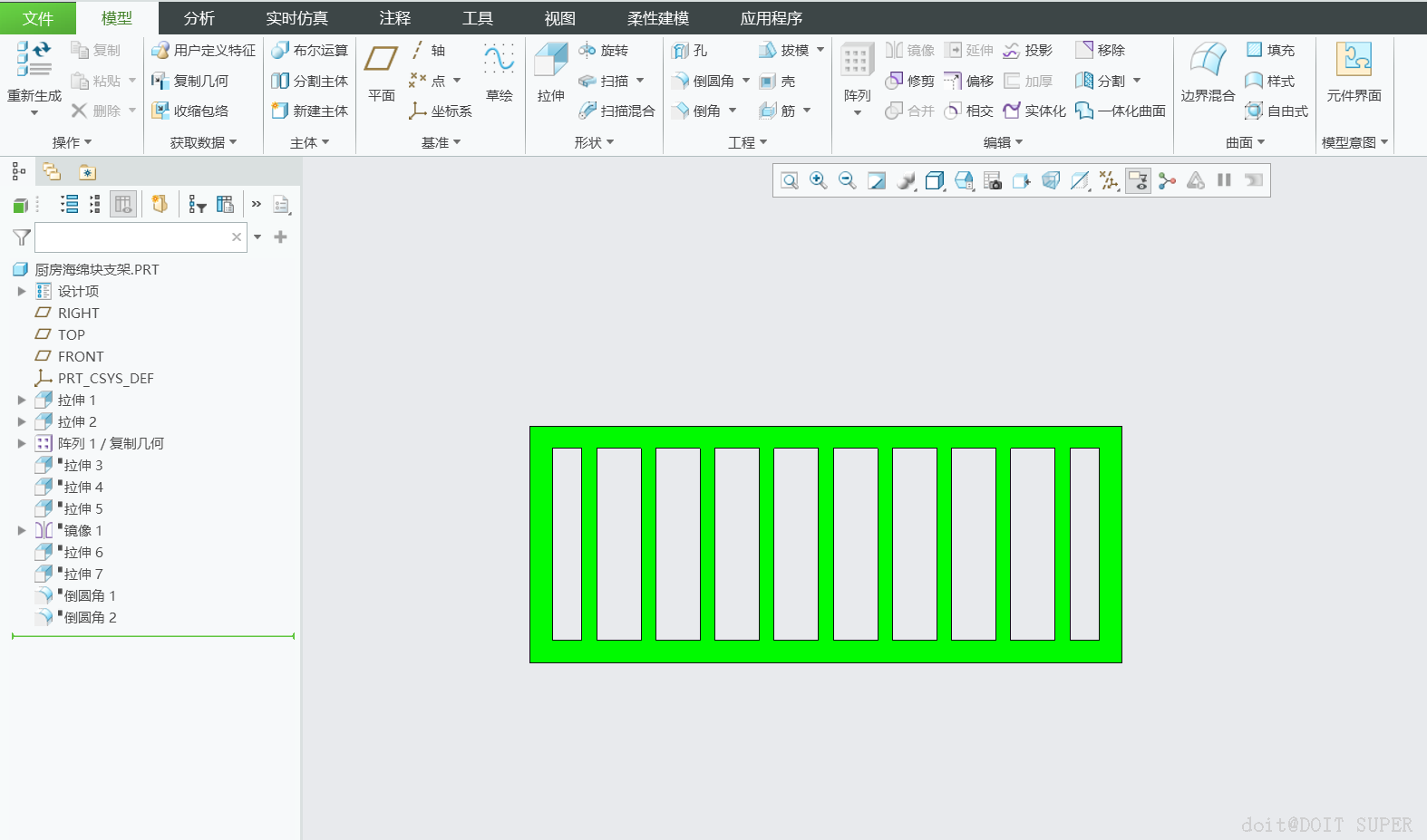Click the 平面 datum plane tool
Screen dimensions: 1427x840
coord(381,72)
